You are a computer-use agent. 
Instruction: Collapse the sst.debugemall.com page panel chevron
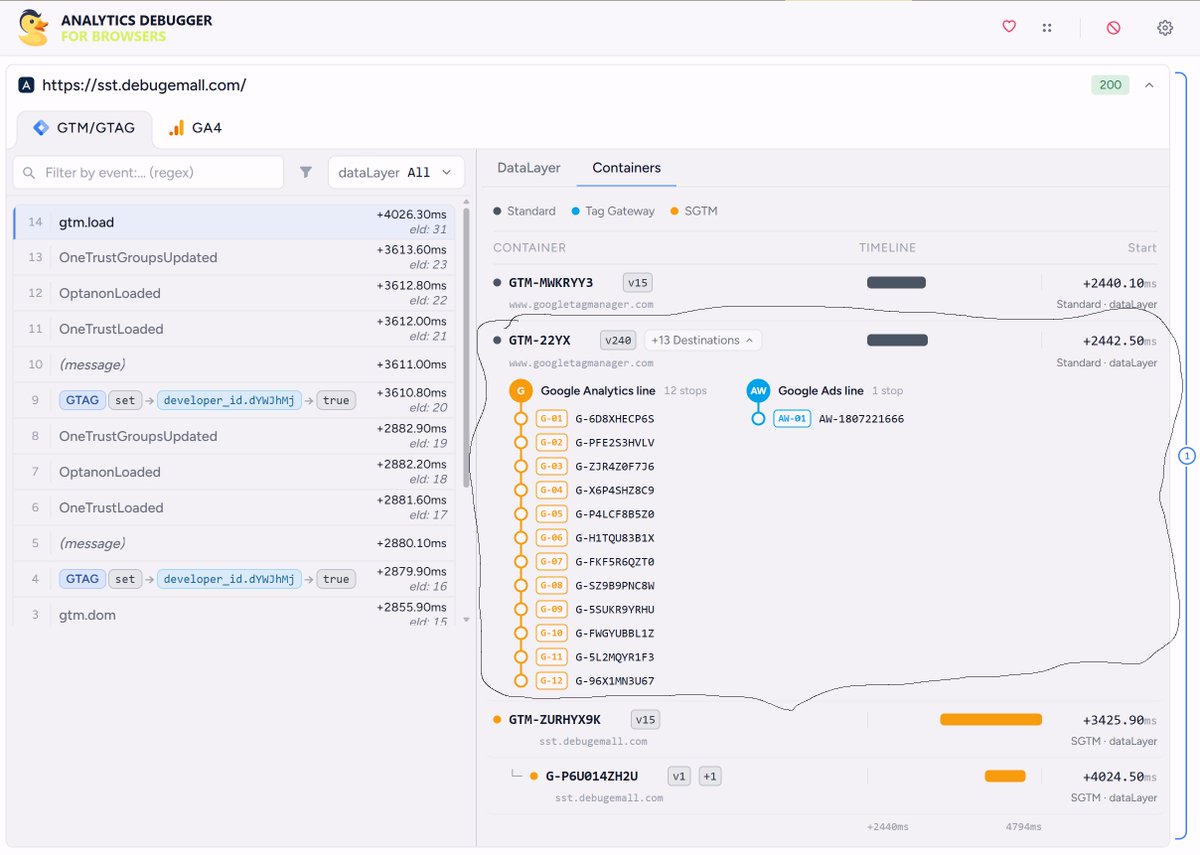click(x=1149, y=85)
